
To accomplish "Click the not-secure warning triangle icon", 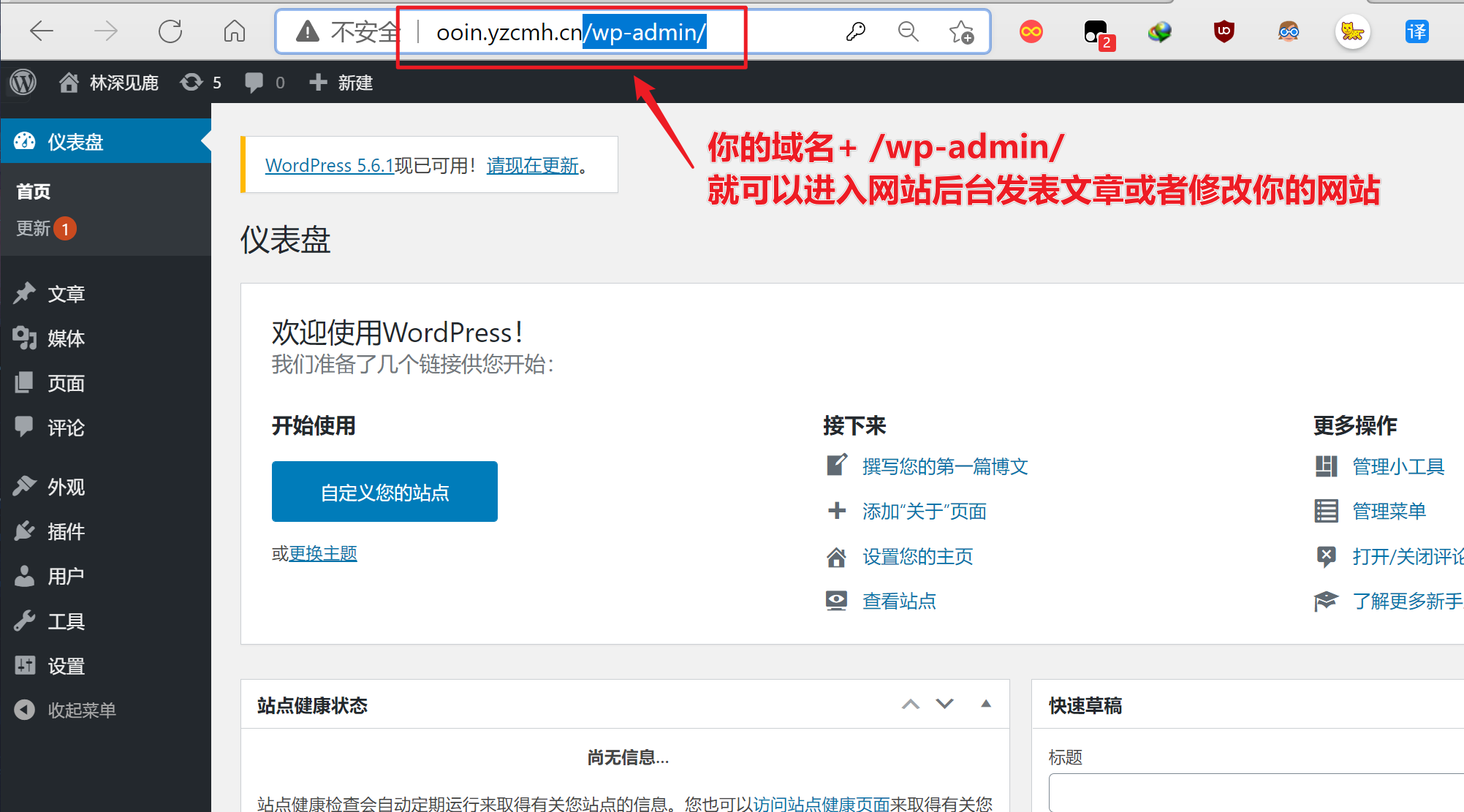I will [x=308, y=31].
